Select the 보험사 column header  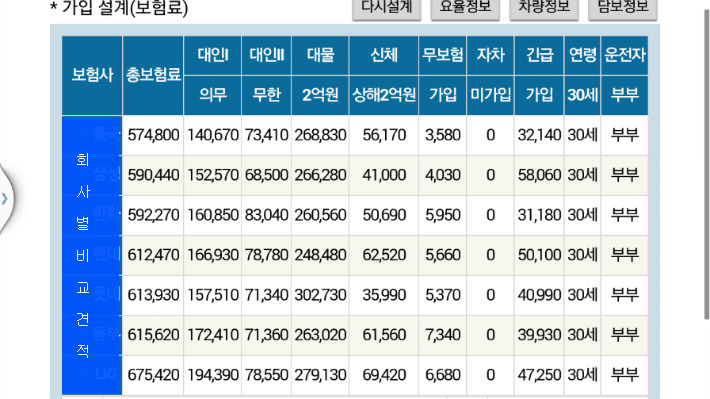click(x=92, y=75)
